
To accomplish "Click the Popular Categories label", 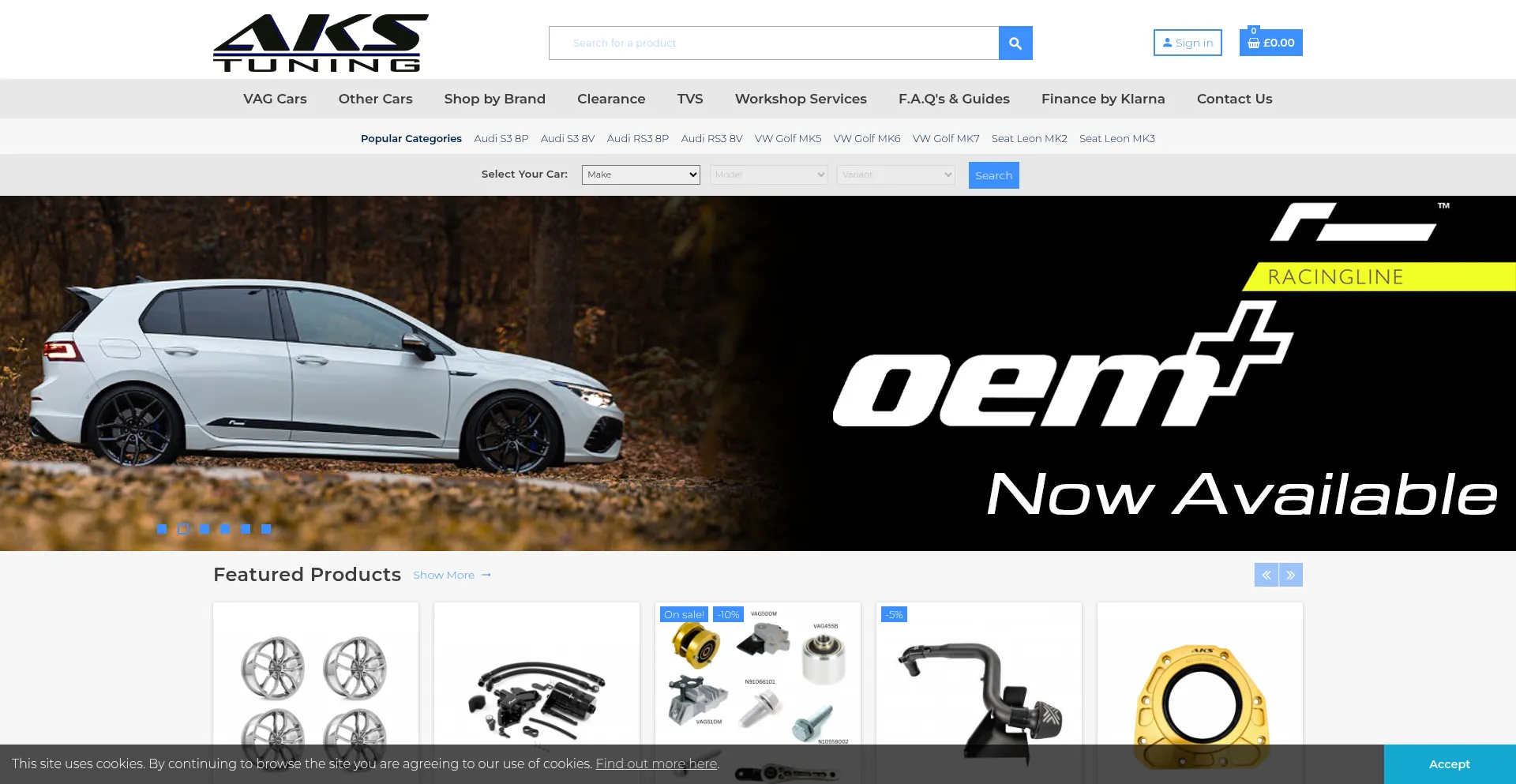I will [x=411, y=138].
